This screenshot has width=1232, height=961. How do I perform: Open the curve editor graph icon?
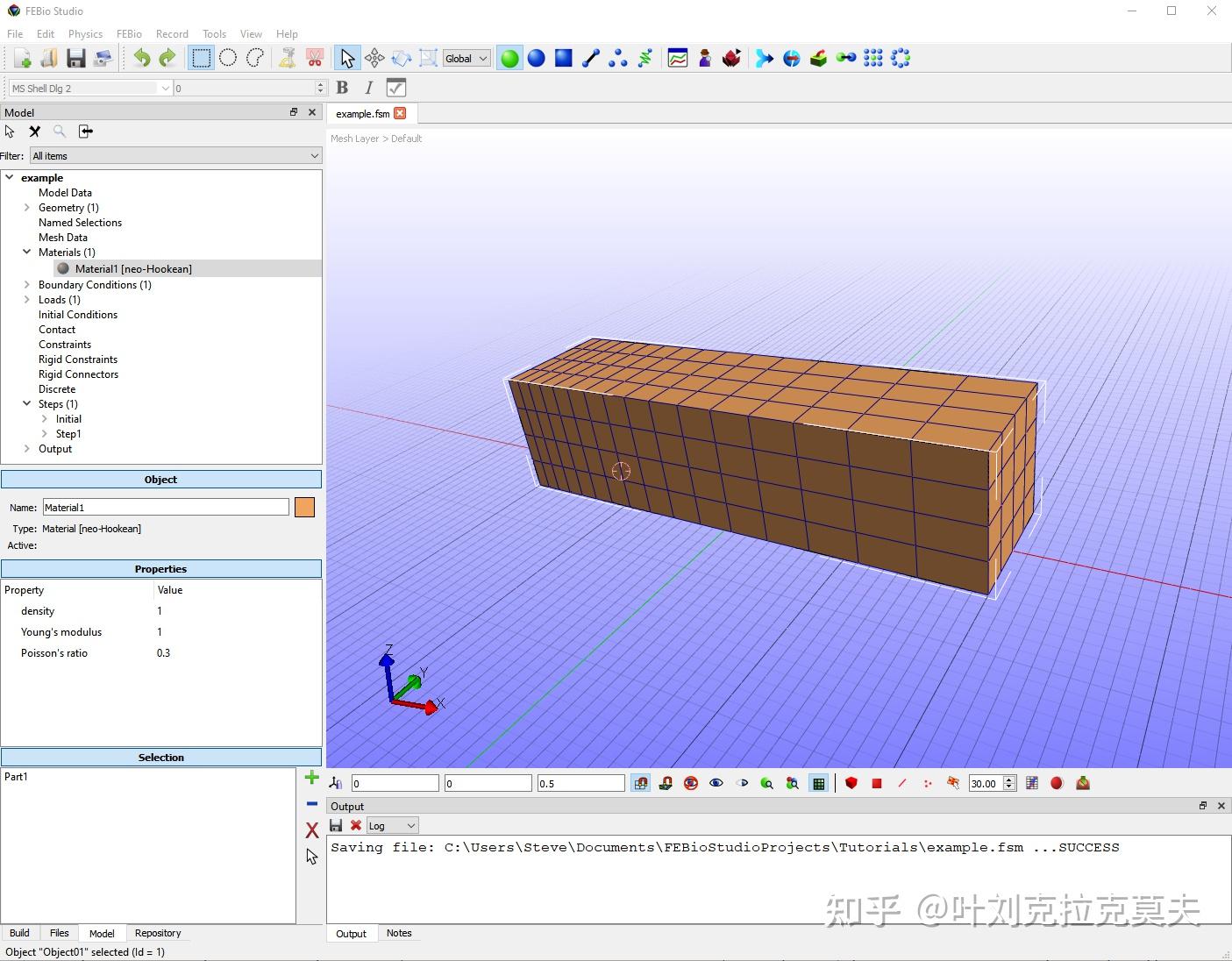(x=677, y=59)
